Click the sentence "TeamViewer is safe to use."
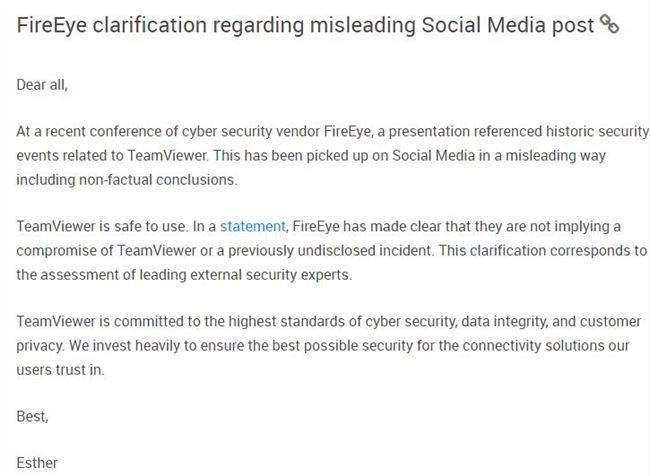Viewport: 650px width, 476px height. pos(102,226)
